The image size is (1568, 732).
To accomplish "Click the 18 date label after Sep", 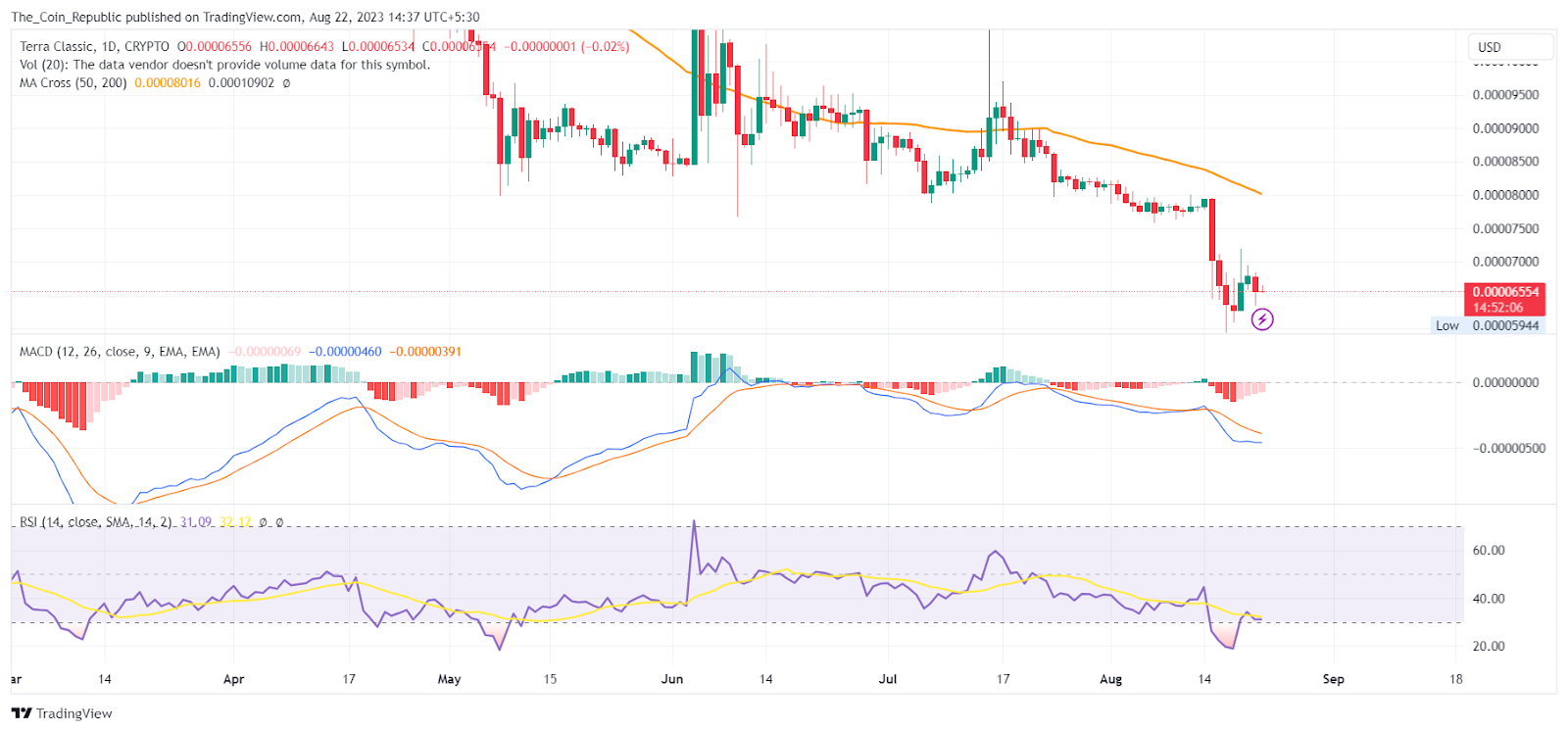I will coord(1455,679).
